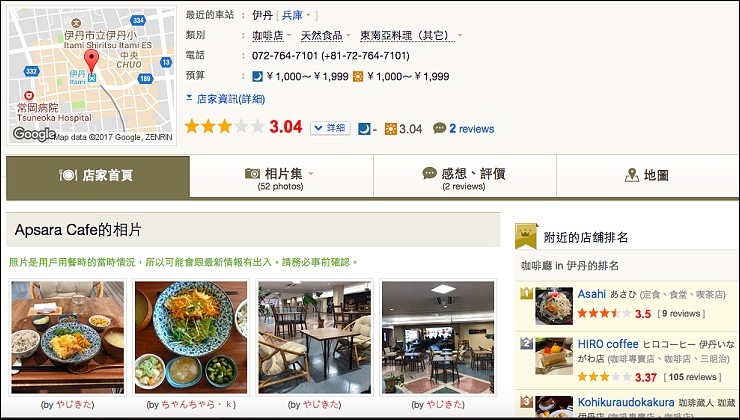The image size is (740, 420).
Task: Open the salad plate photo by ちゃんちゃら・k
Action: [x=191, y=337]
